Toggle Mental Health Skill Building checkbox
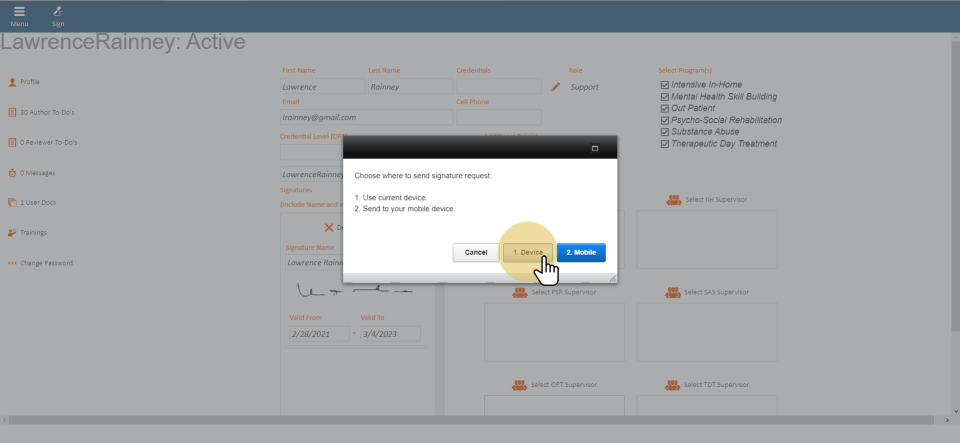Image resolution: width=960 pixels, height=443 pixels. (x=665, y=97)
